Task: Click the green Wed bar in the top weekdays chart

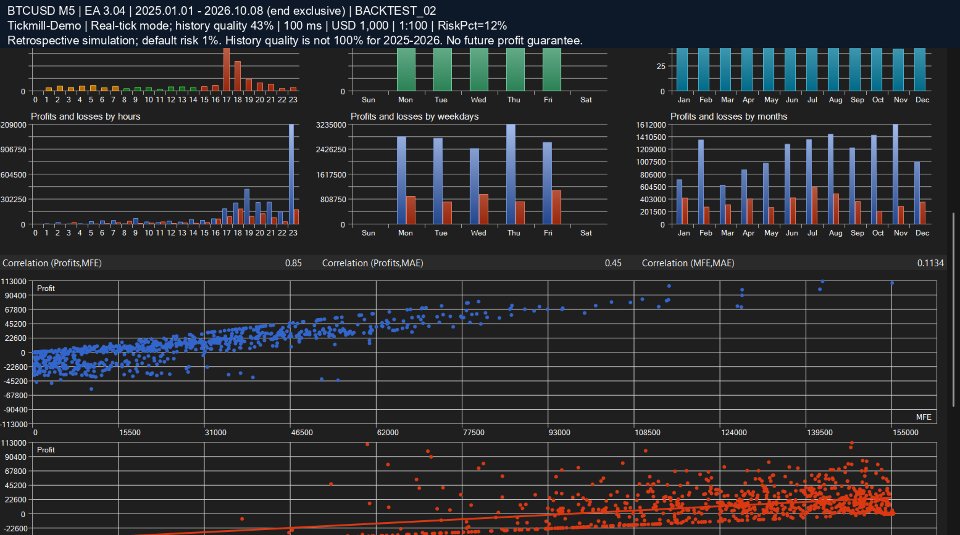Action: coord(479,70)
